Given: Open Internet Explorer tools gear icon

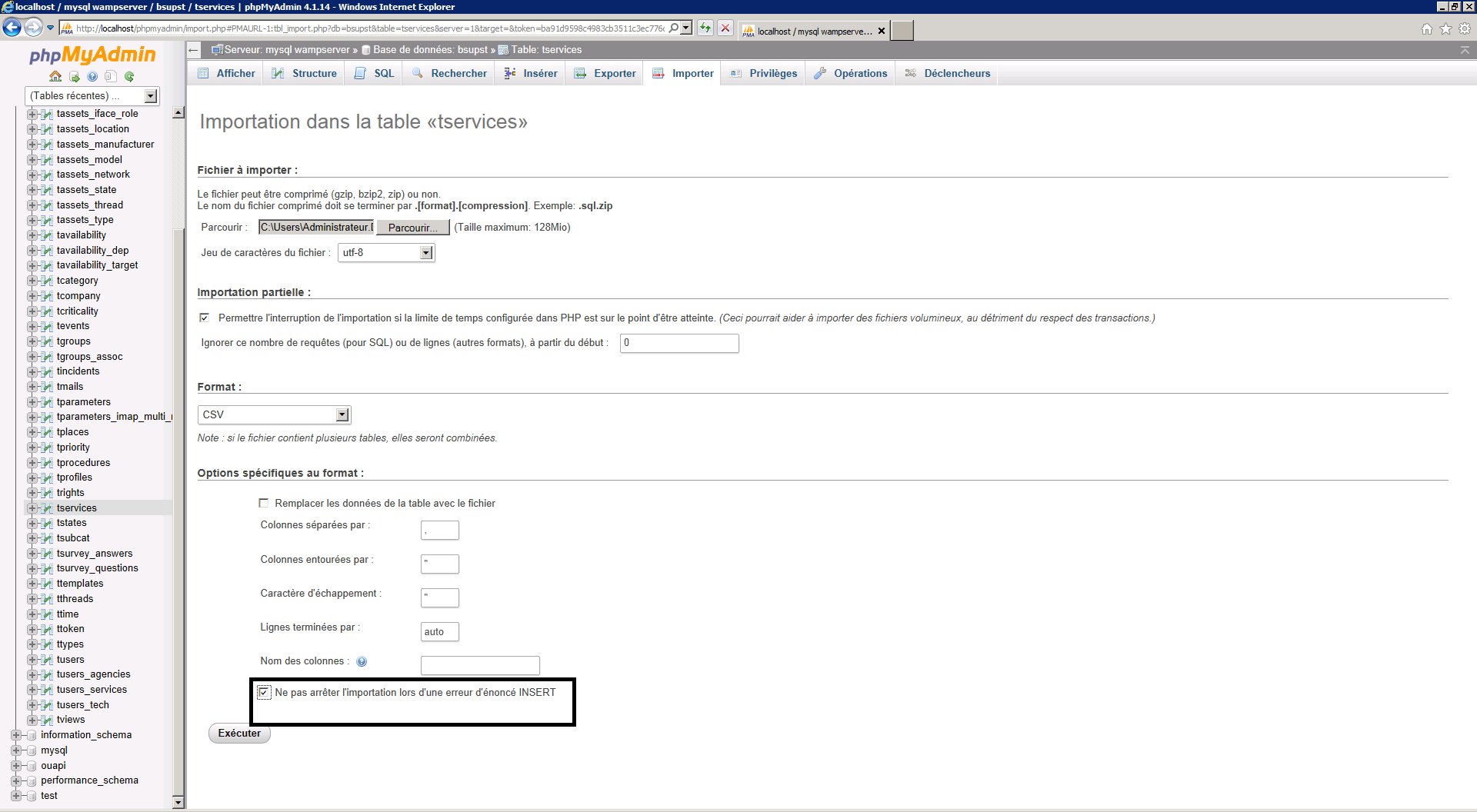Looking at the screenshot, I should (x=1465, y=29).
